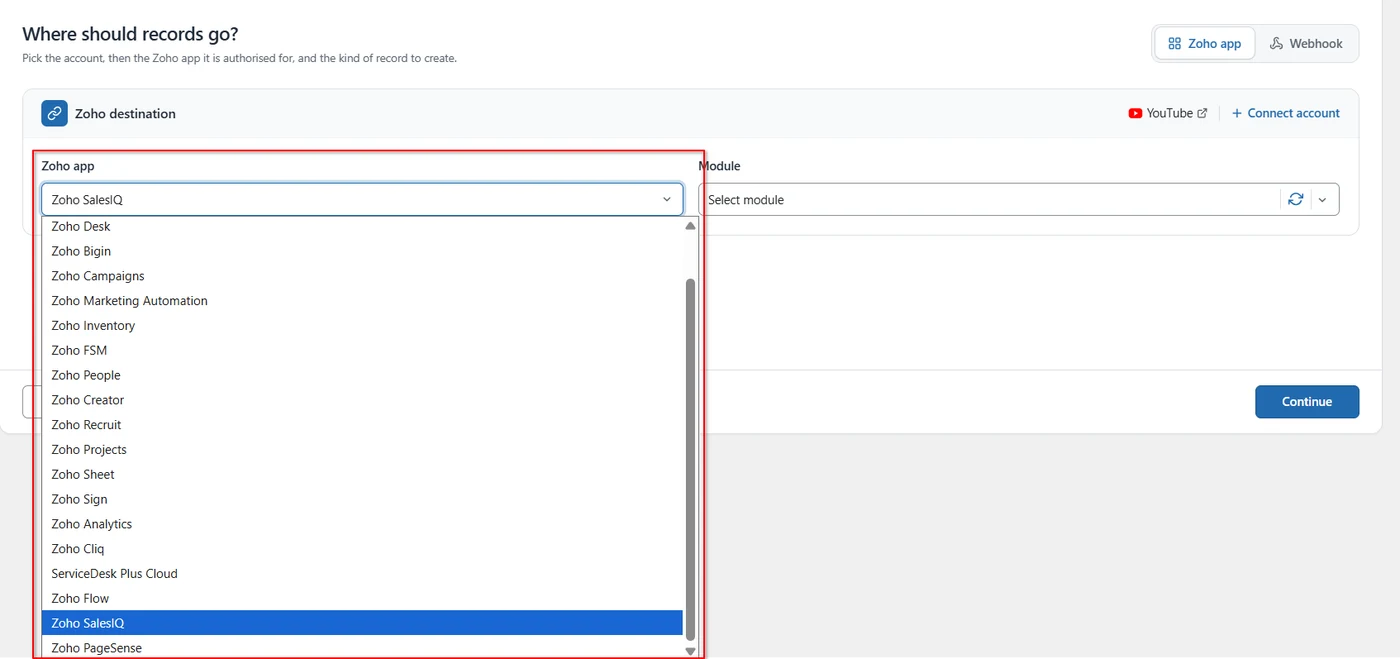Refresh the module list
The height and width of the screenshot is (659, 1400).
click(1295, 199)
